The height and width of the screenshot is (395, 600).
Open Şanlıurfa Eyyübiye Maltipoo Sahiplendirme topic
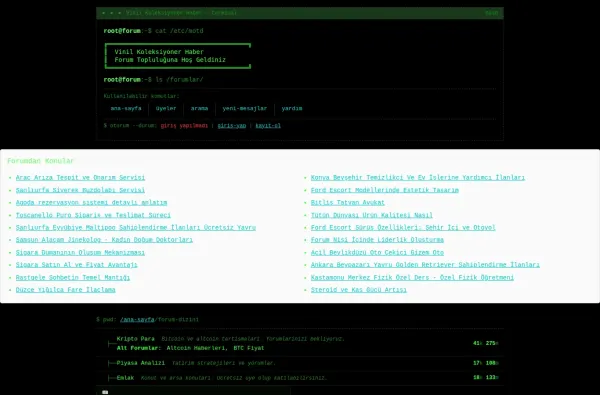coord(136,227)
